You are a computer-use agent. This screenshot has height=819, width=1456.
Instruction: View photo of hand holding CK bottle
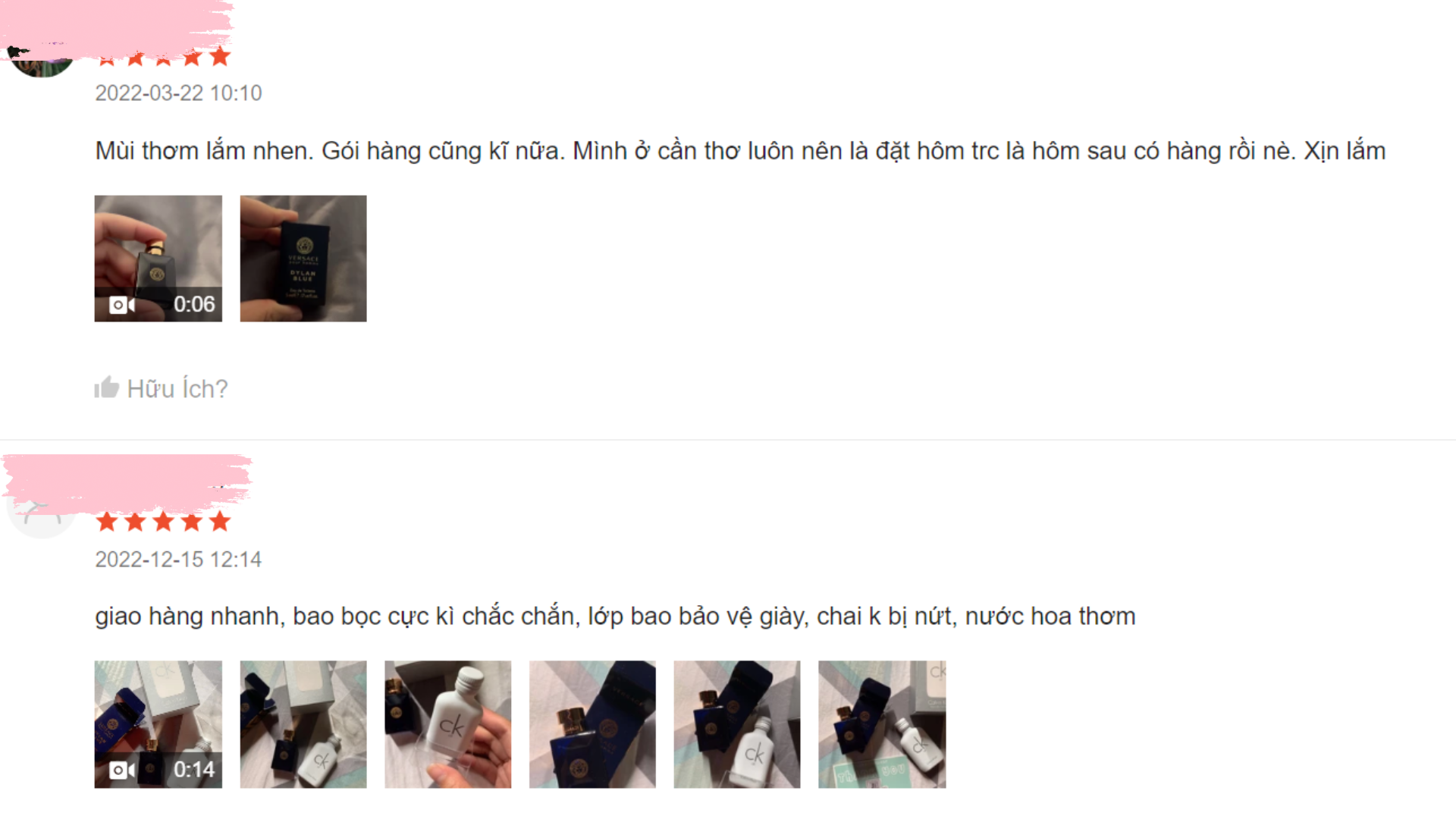click(447, 724)
